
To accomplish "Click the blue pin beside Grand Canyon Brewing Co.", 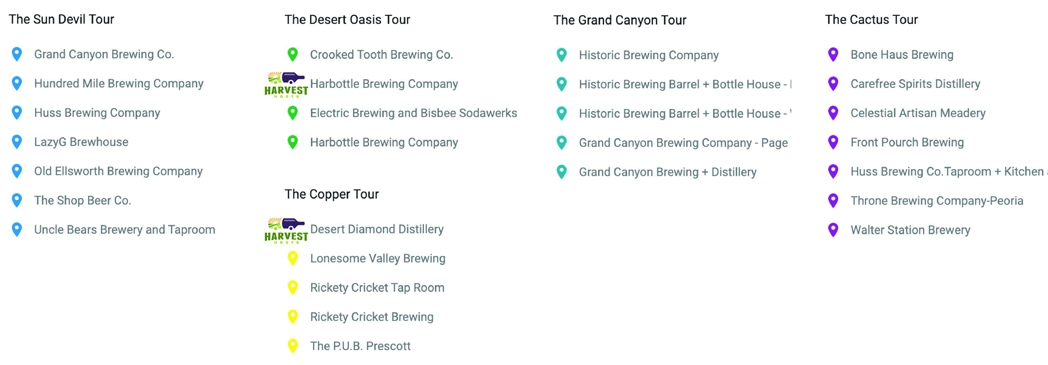I will coord(17,54).
